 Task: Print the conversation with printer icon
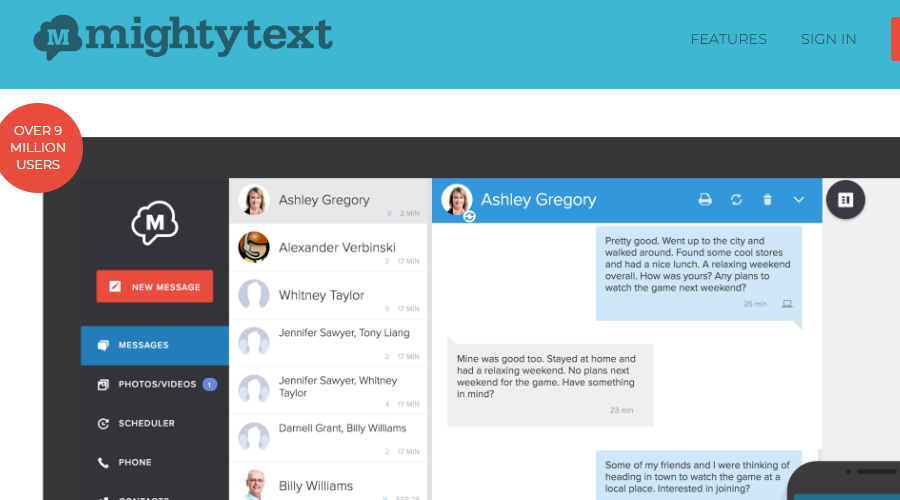click(x=705, y=200)
